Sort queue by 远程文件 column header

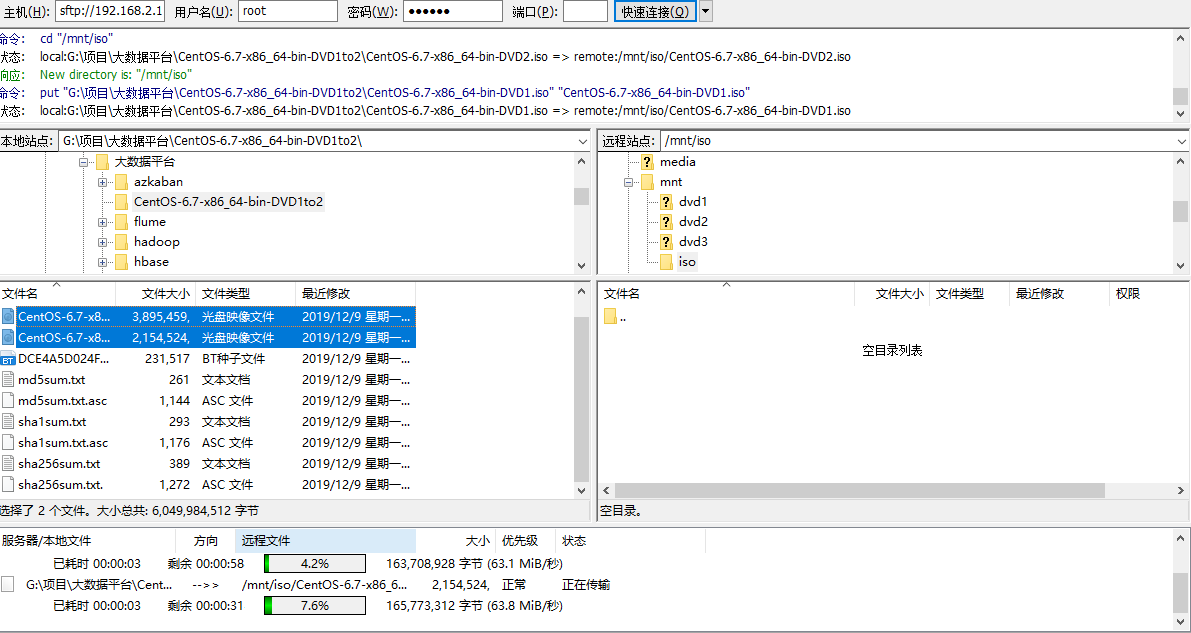click(x=325, y=541)
